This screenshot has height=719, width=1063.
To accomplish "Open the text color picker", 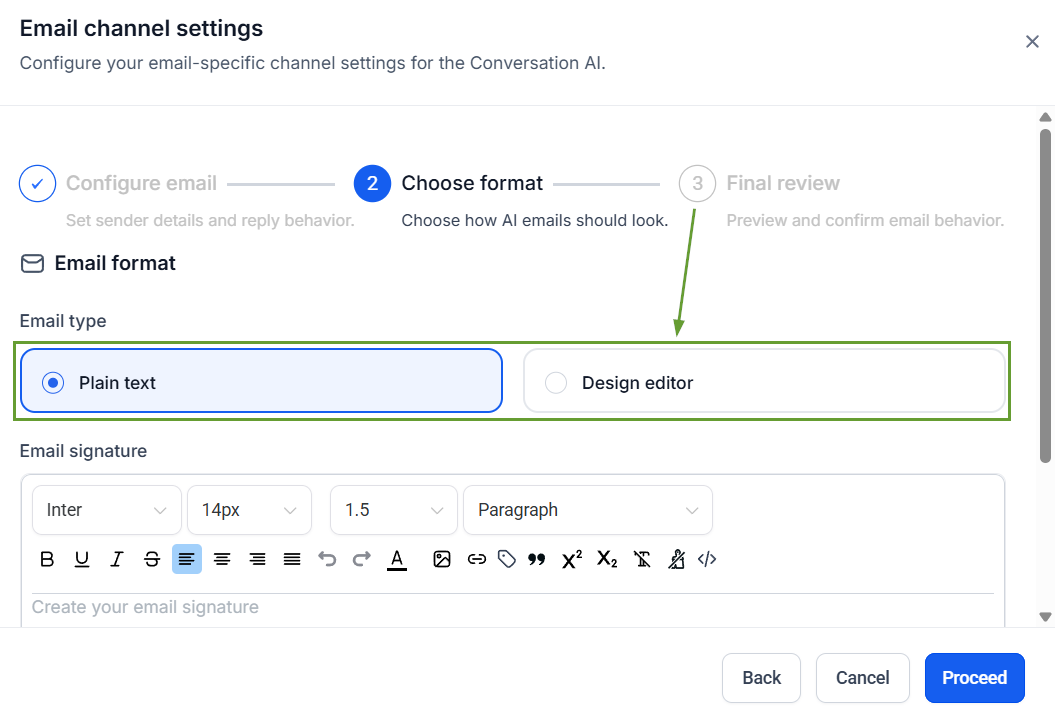I will (397, 559).
